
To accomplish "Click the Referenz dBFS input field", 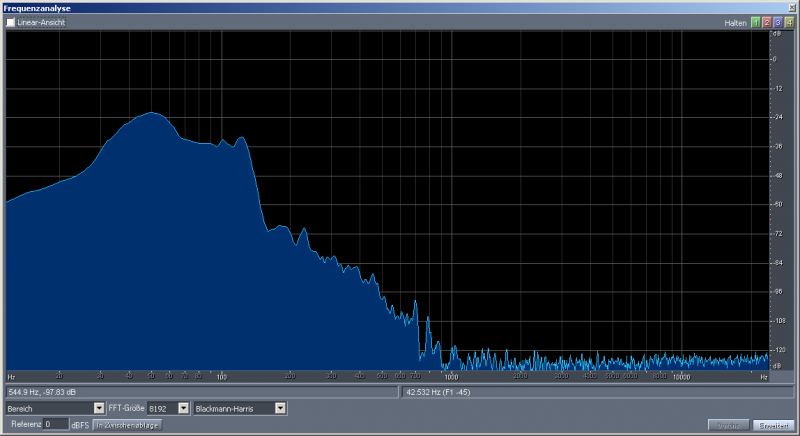I will [x=56, y=424].
